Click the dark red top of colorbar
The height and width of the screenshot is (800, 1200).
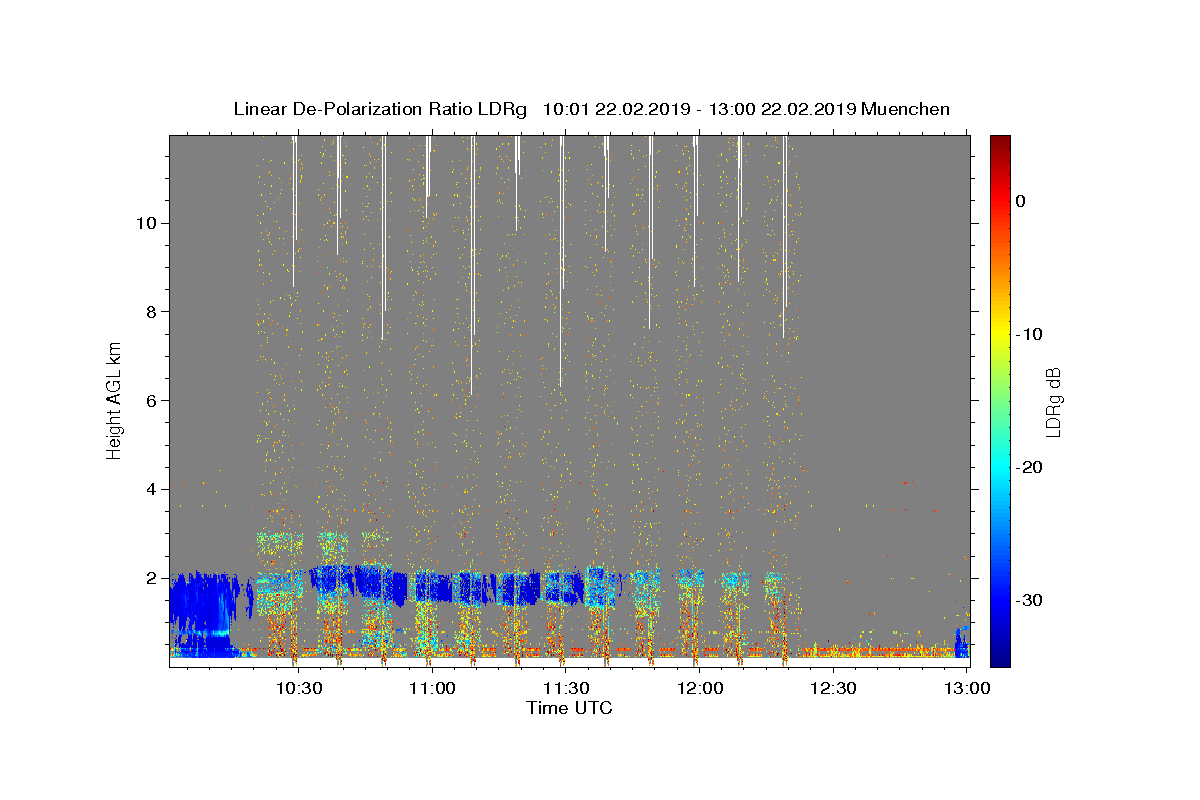tap(1000, 148)
